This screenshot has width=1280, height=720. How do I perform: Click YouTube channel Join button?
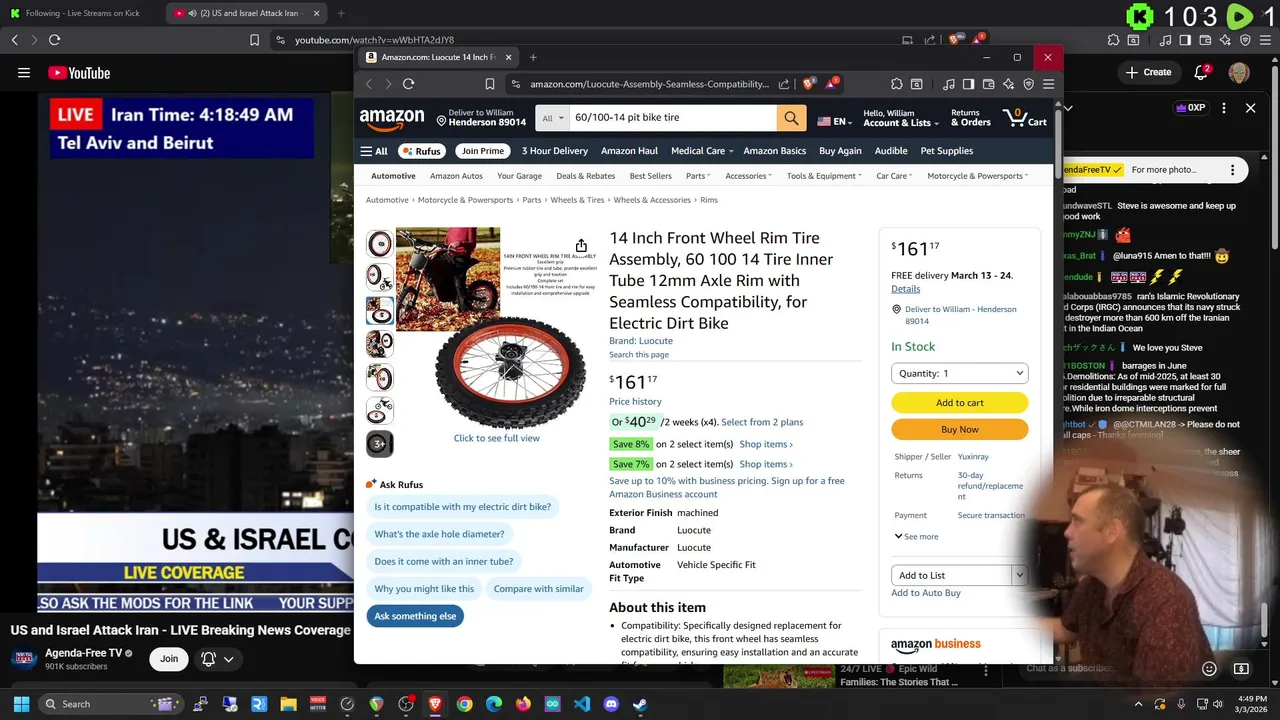pos(169,658)
